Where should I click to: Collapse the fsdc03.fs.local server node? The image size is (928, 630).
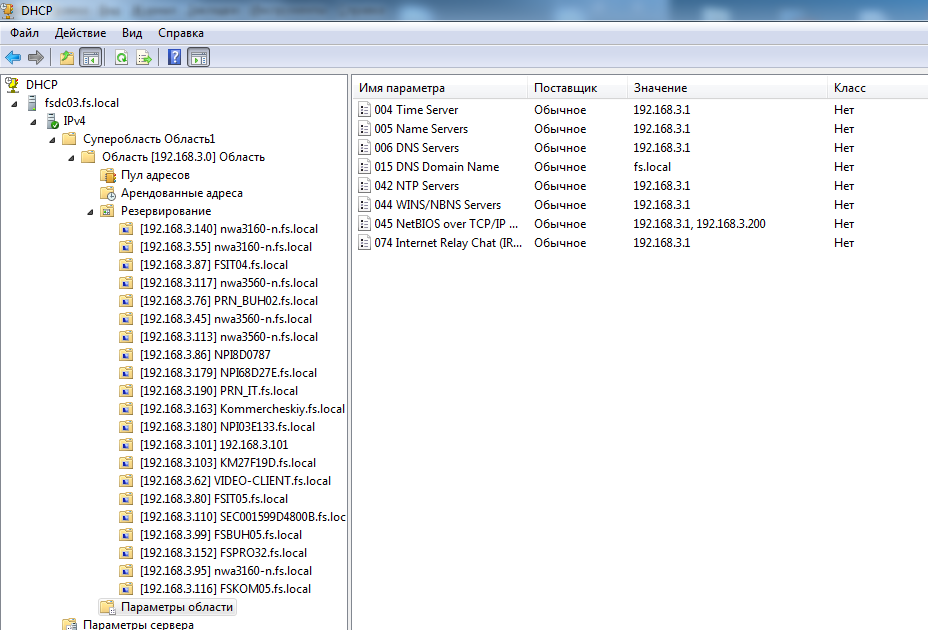pyautogui.click(x=14, y=104)
